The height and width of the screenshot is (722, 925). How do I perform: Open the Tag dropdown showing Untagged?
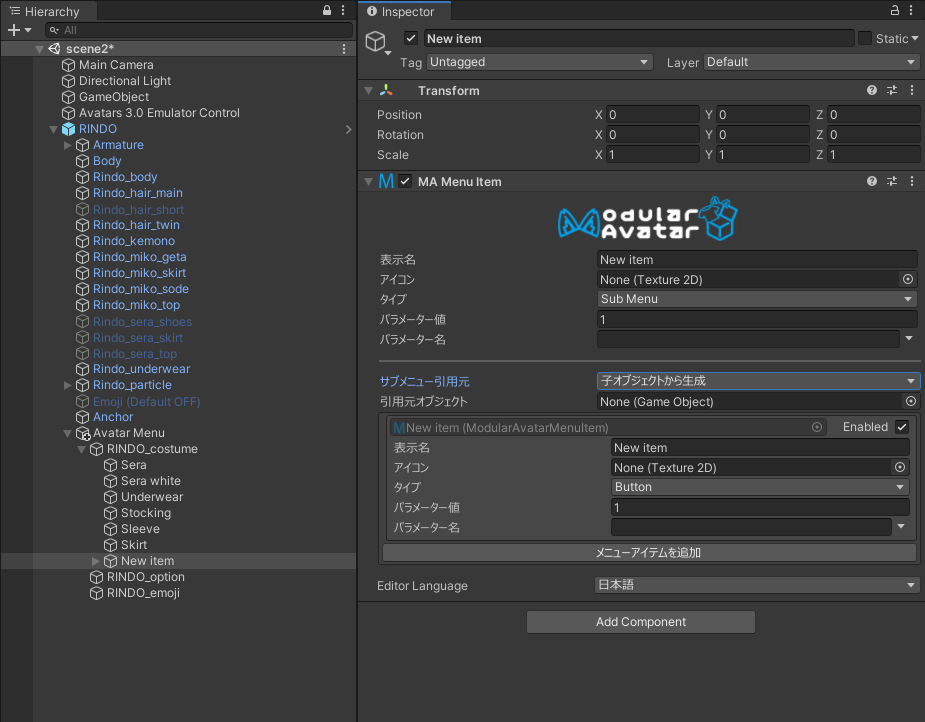[539, 62]
